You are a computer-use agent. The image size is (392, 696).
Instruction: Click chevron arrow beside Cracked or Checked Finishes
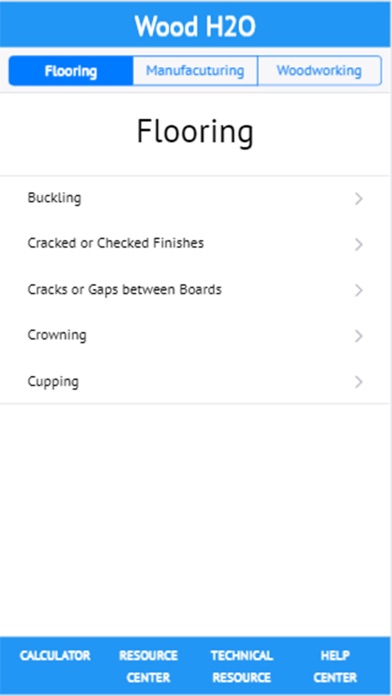tap(359, 245)
